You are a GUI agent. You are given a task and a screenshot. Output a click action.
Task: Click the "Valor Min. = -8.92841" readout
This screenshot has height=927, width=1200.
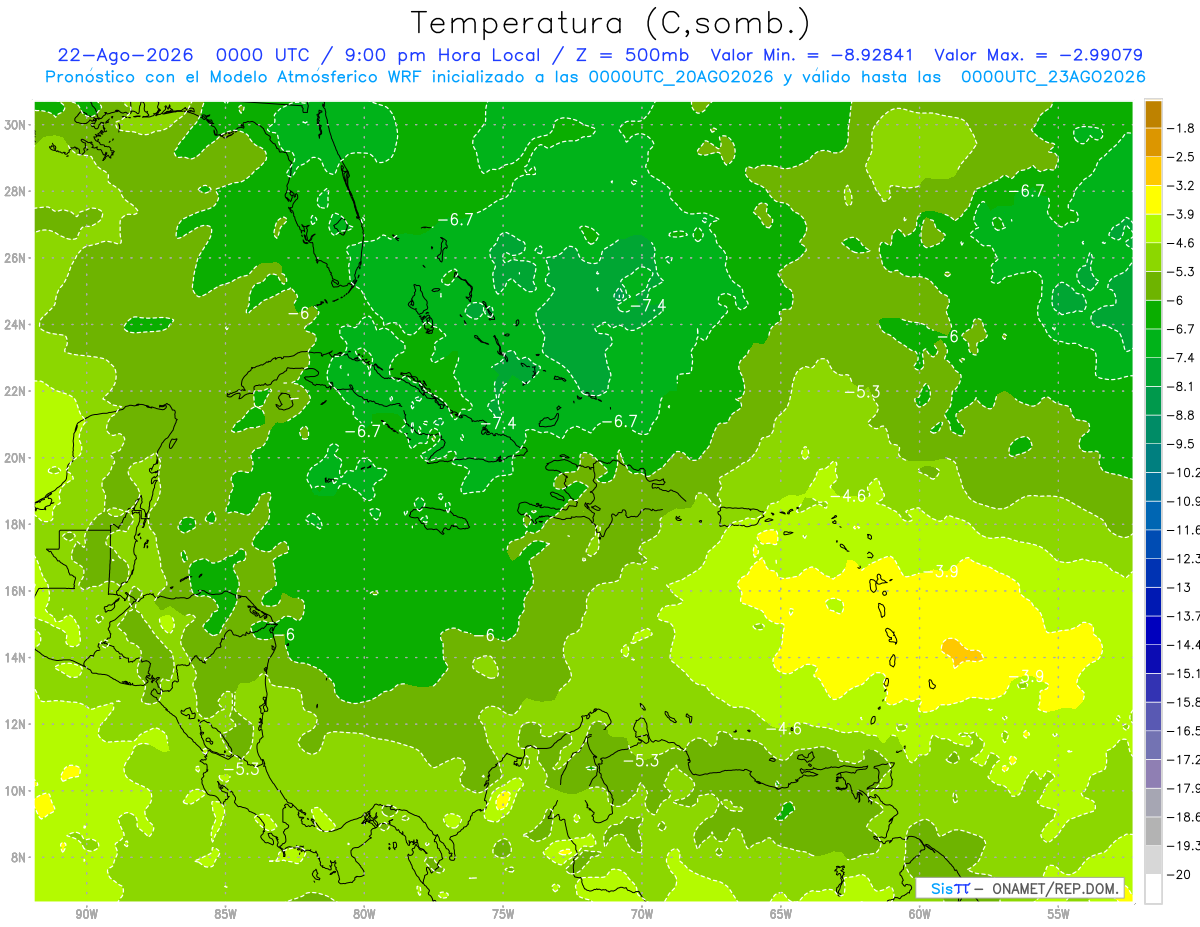[x=813, y=55]
